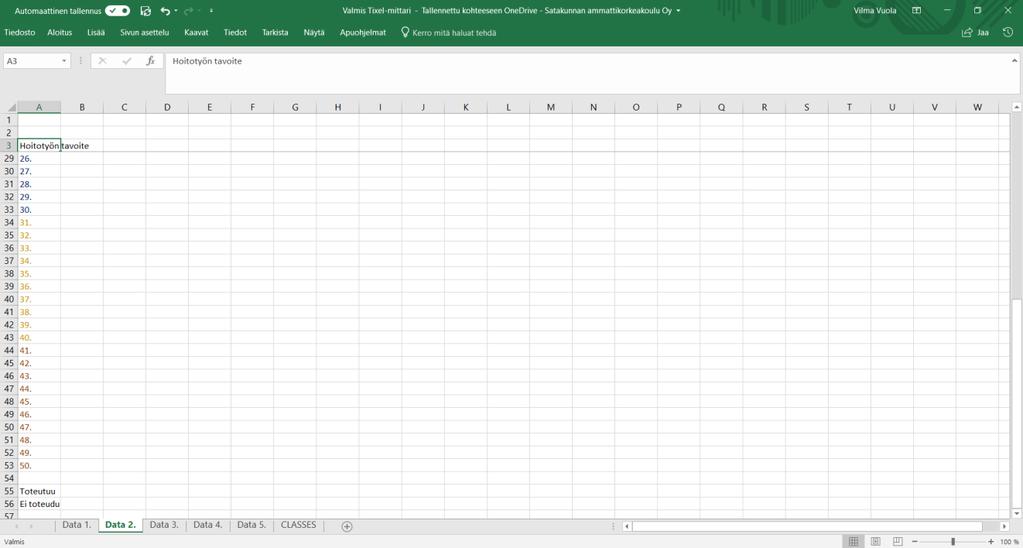
Task: Click the Name Box showing A3
Action: click(31, 61)
